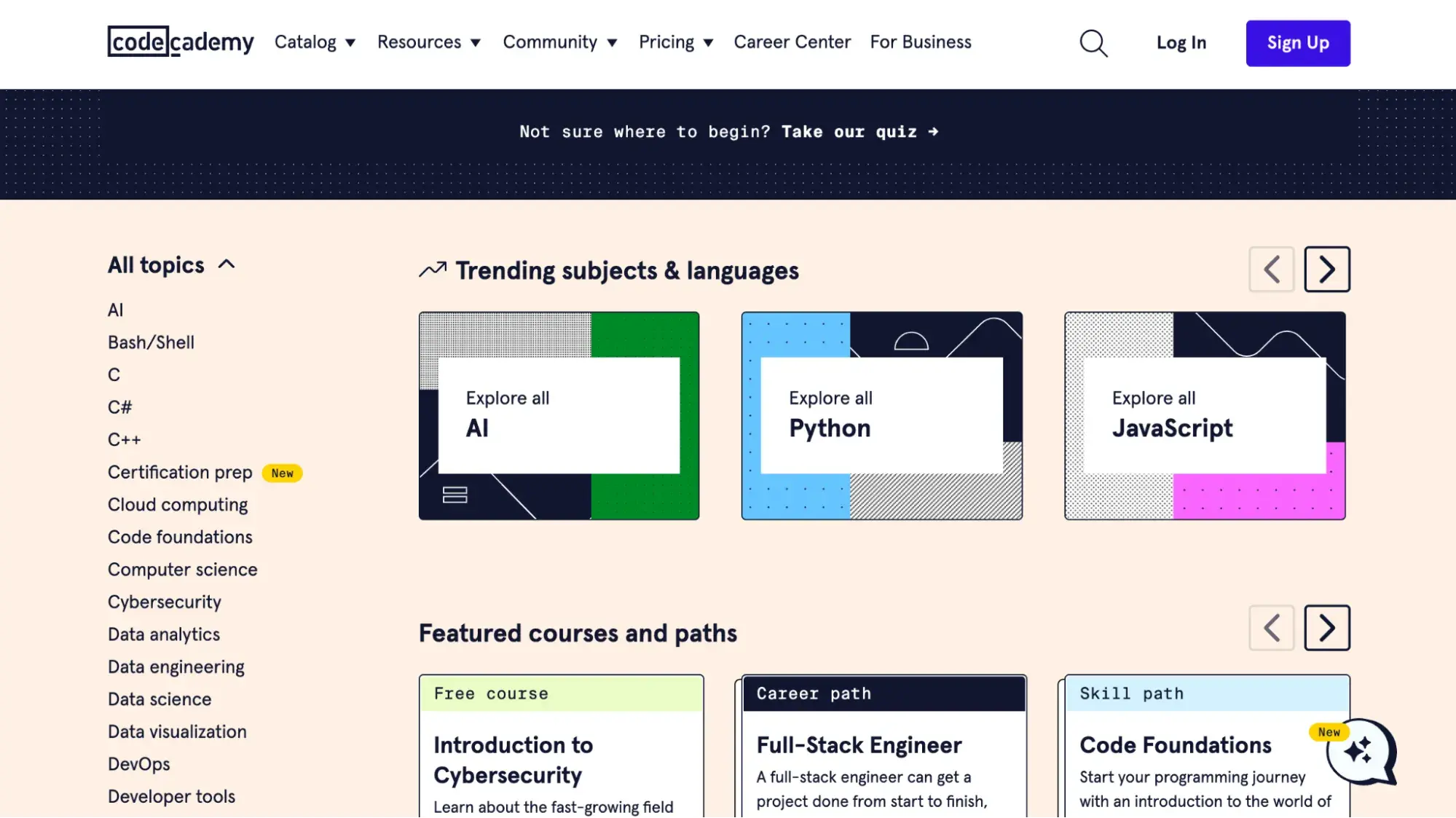Select the Bash/Shell topic
The image size is (1456, 818).
tap(151, 342)
